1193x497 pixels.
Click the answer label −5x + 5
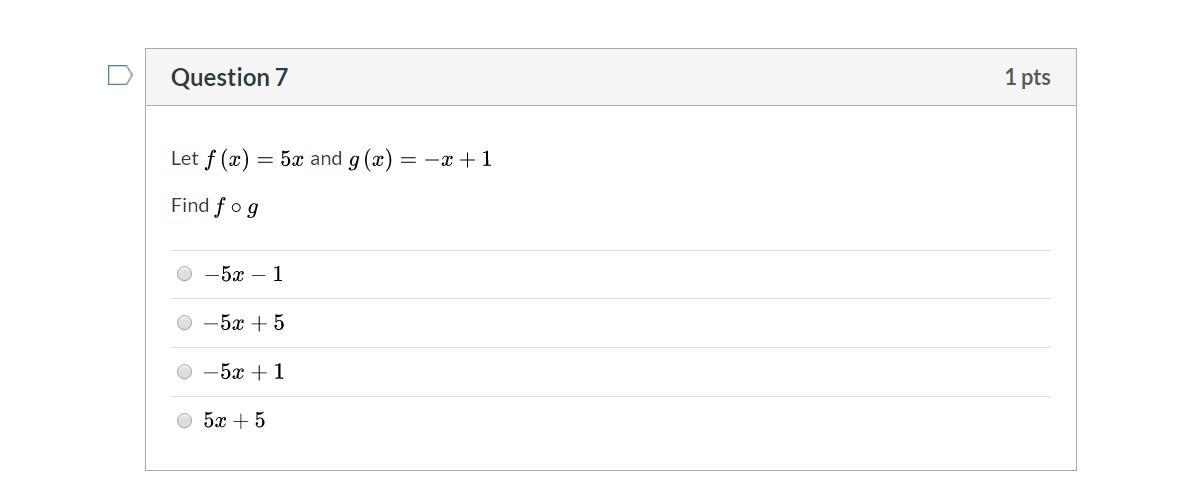pos(244,323)
